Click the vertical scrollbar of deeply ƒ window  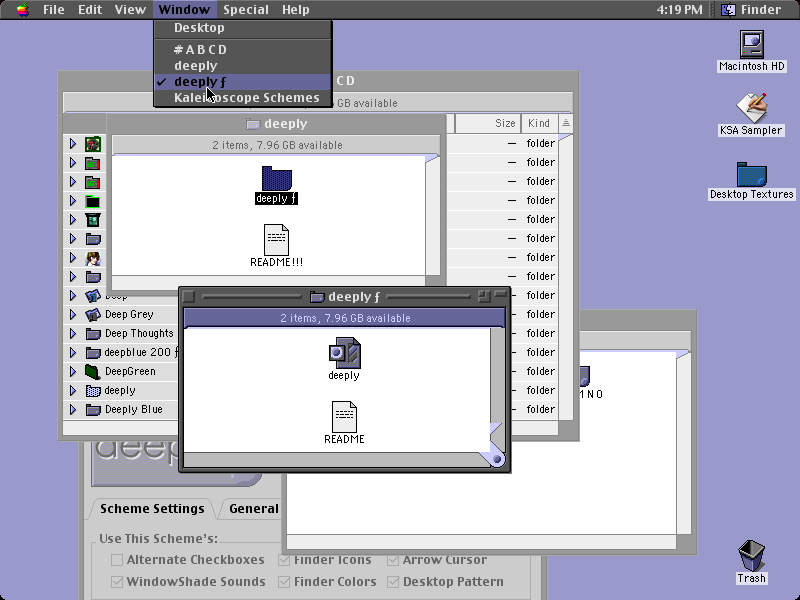pyautogui.click(x=497, y=389)
